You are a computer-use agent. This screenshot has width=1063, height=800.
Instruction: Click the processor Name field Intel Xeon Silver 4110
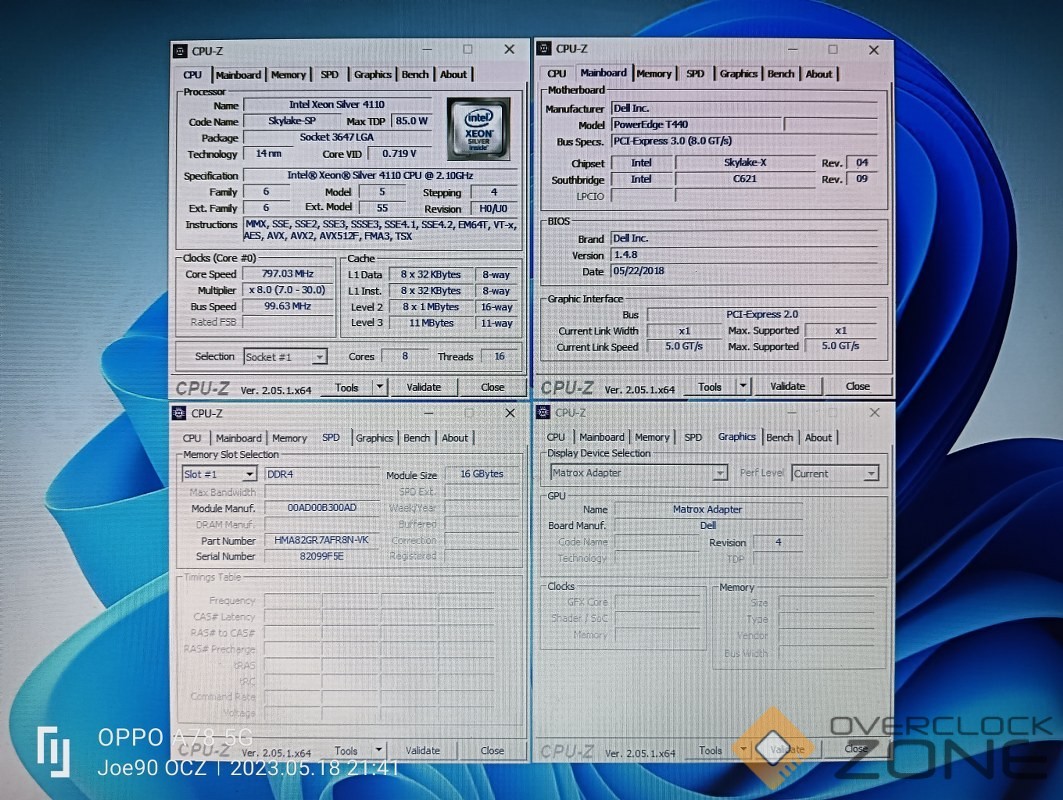[x=337, y=104]
